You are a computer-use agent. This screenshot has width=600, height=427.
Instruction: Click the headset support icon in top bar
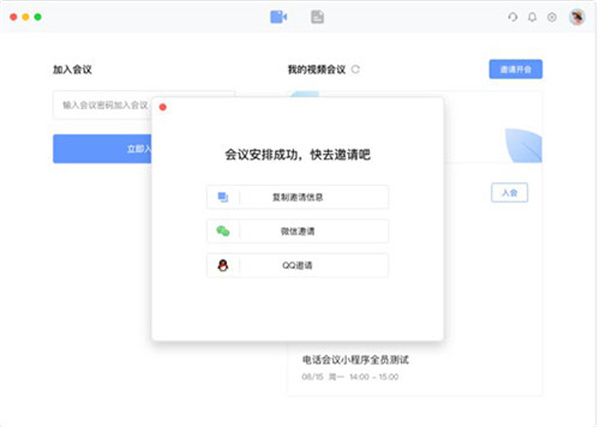[x=513, y=17]
